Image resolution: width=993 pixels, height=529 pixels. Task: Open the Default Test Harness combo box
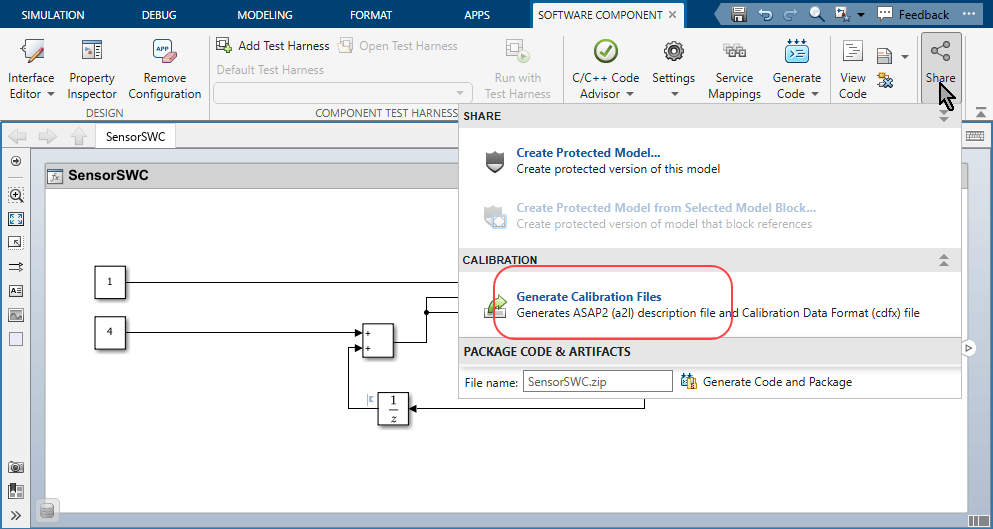[343, 92]
